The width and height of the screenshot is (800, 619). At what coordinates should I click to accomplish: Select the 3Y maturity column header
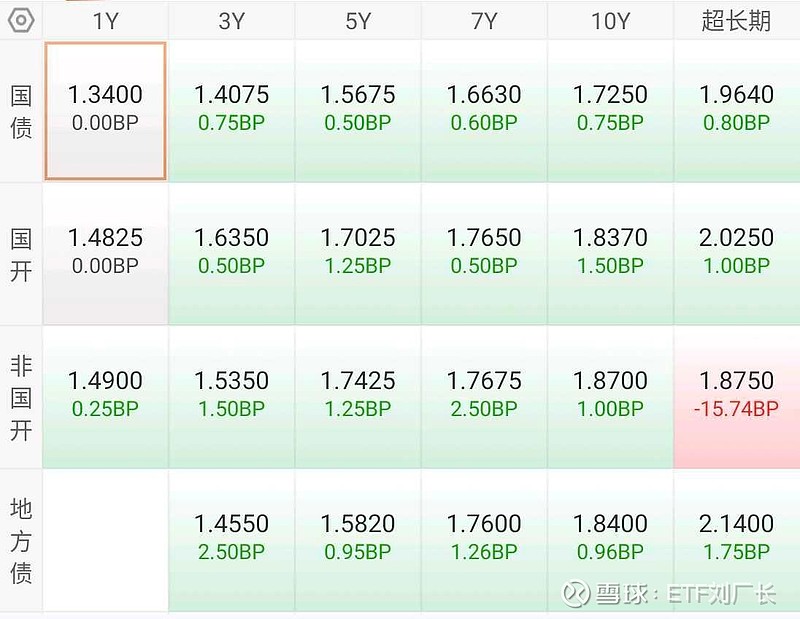click(x=231, y=21)
